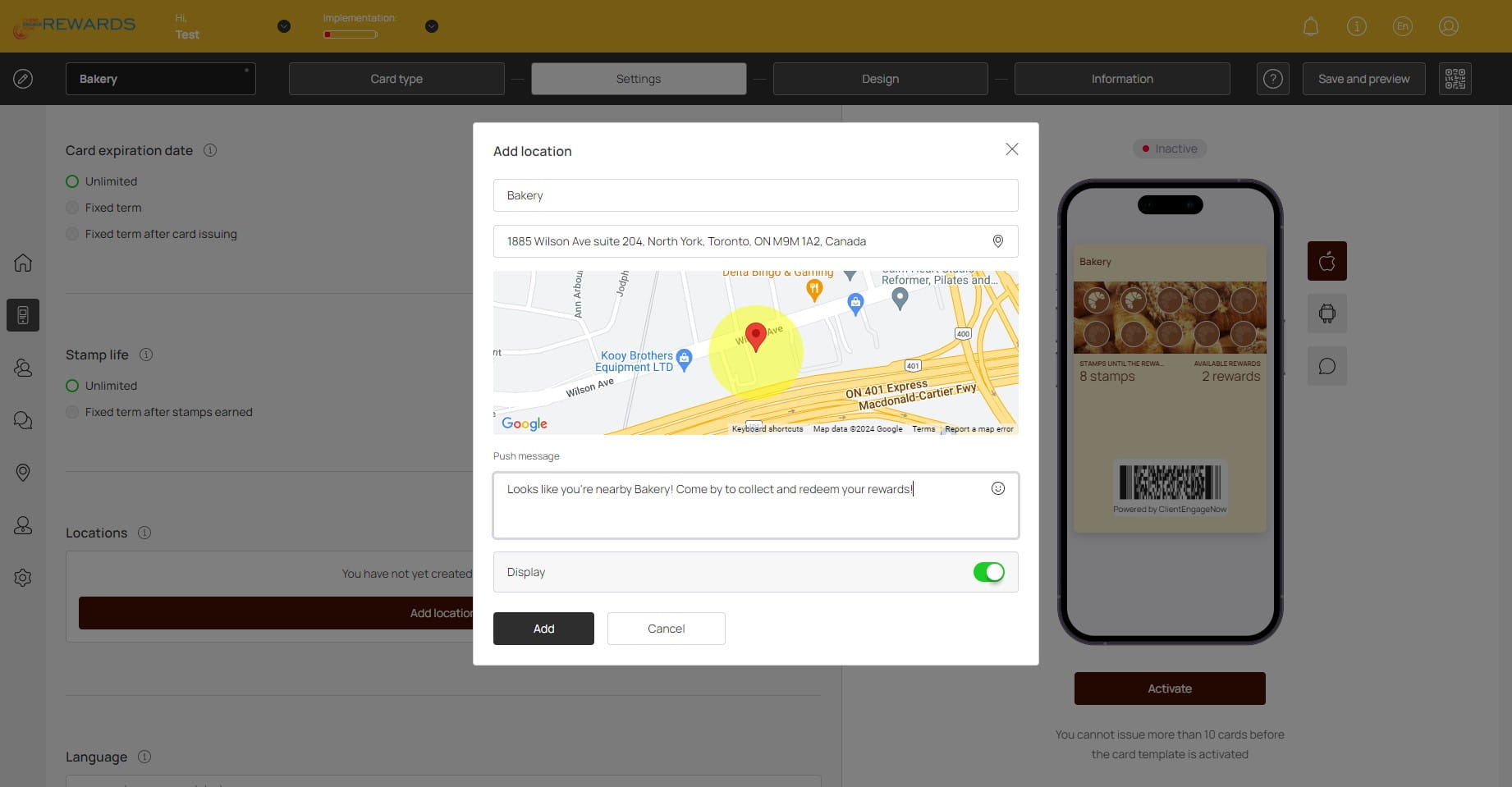Open the Settings step tab
The image size is (1512, 787).
click(639, 79)
